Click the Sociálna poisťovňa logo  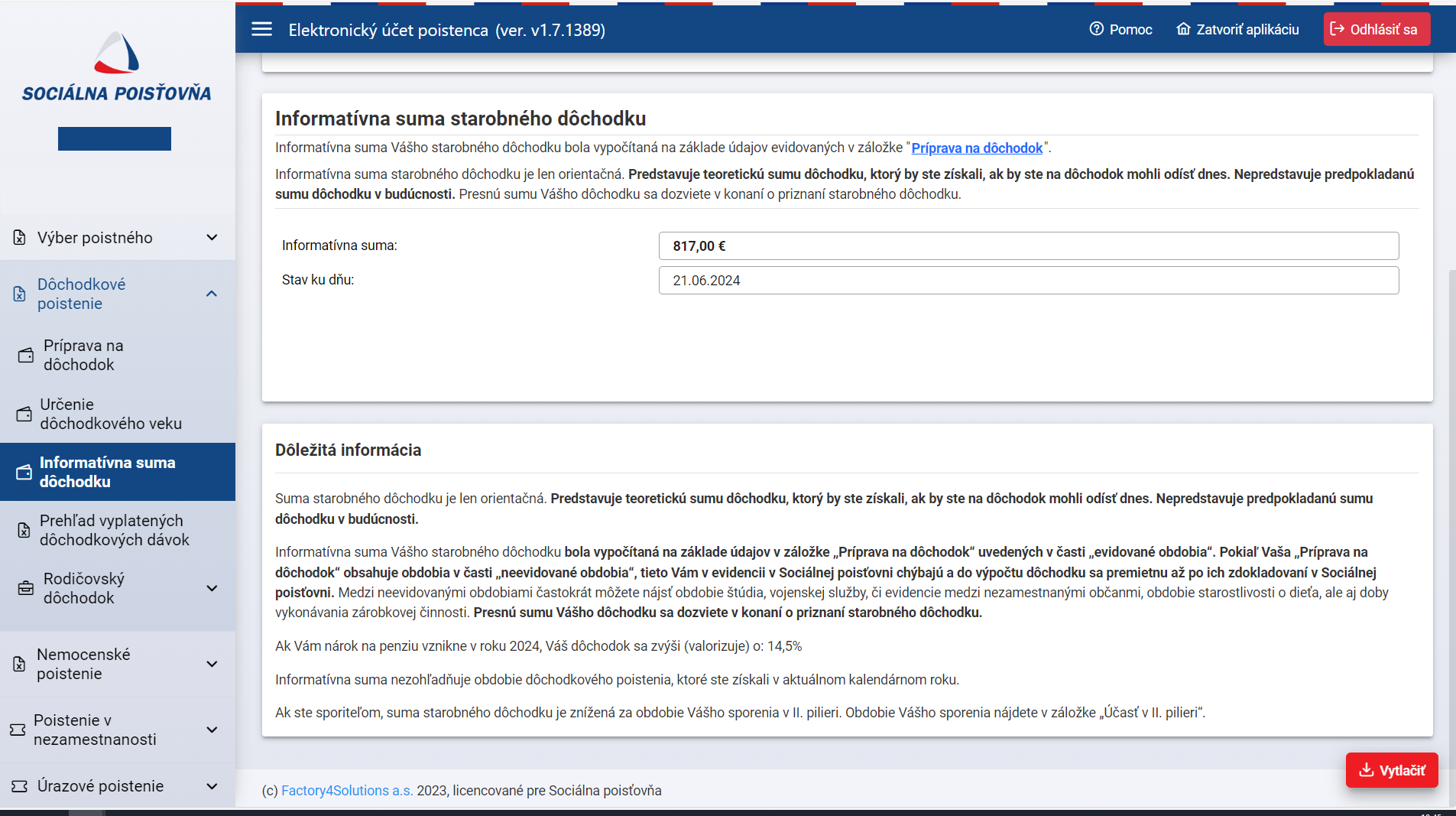(116, 67)
